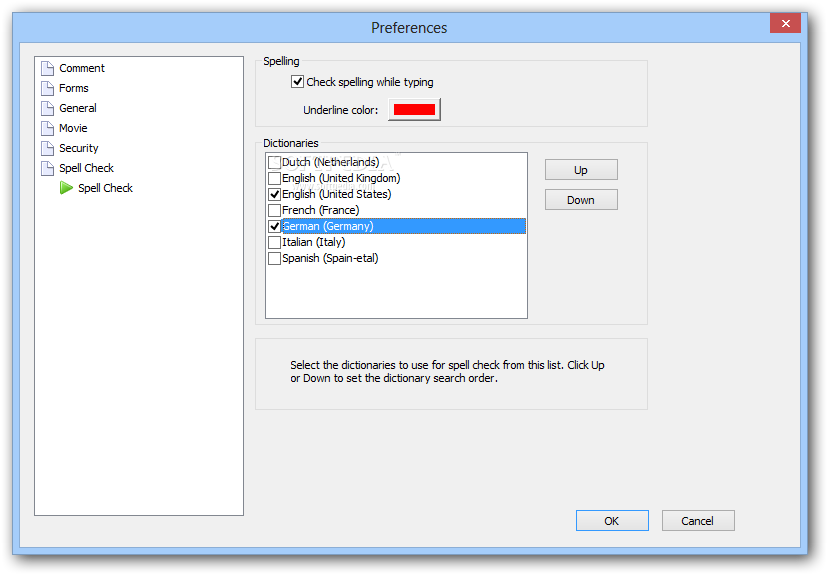Viewport: 828px width, 575px height.
Task: Select General in the category tree
Action: [x=78, y=108]
